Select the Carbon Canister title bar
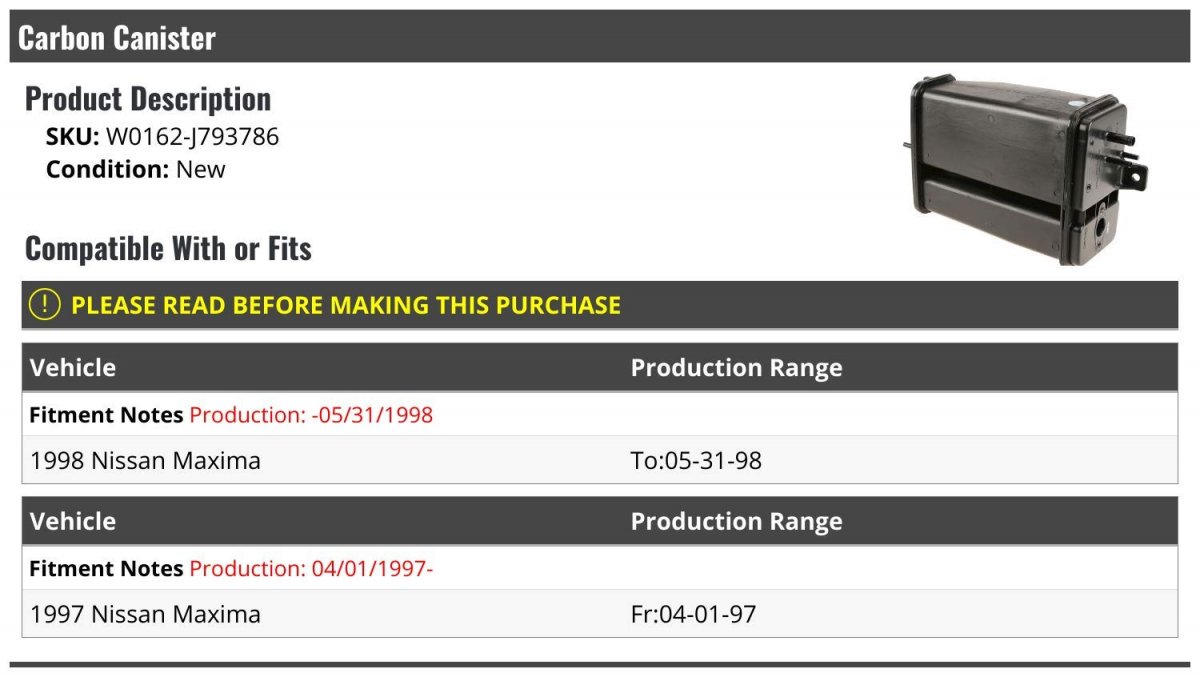 coord(600,37)
